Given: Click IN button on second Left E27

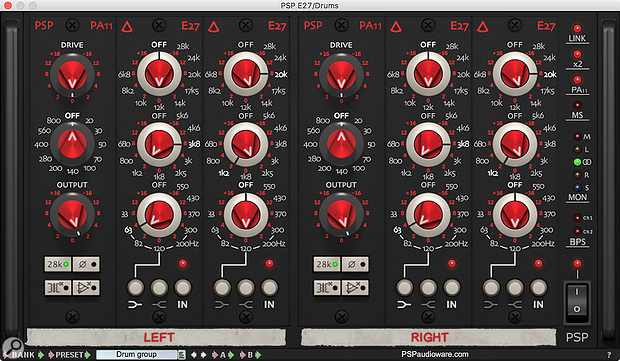Looking at the screenshot, I should 269,287.
